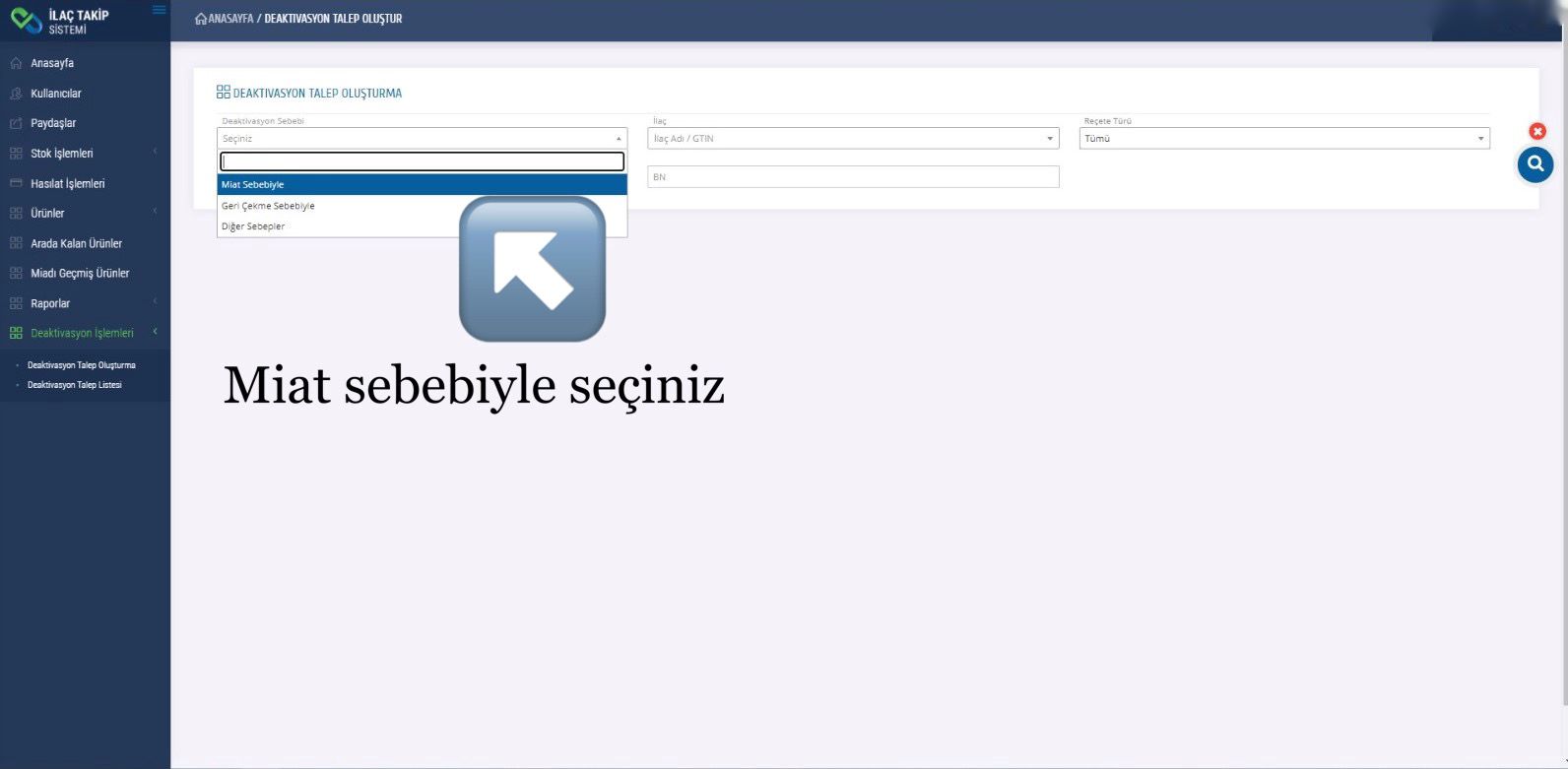Toggle the sidebar hamburger menu icon
The width and height of the screenshot is (1568, 769).
pyautogui.click(x=159, y=11)
